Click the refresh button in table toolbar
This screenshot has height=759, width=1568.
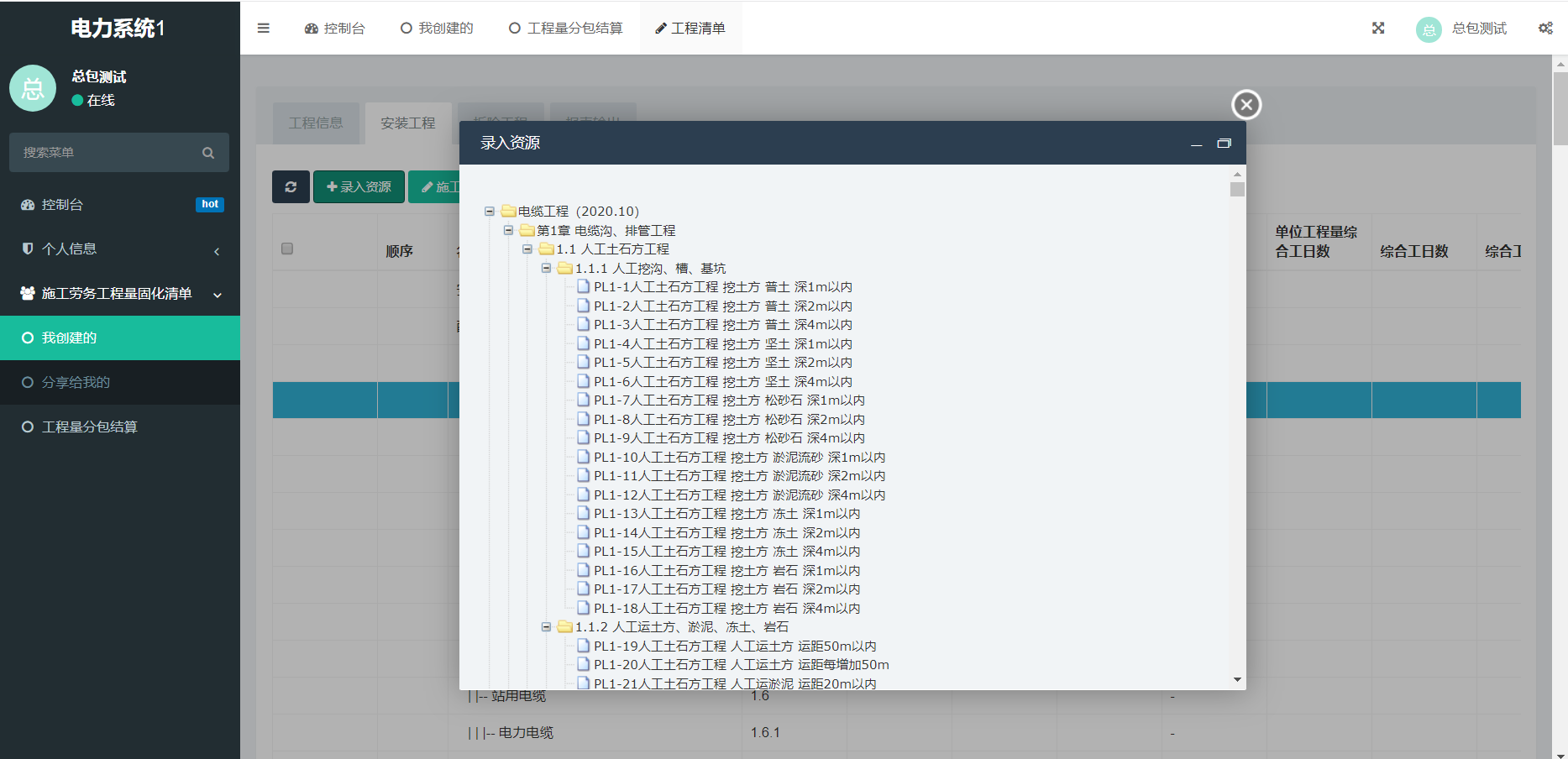[x=291, y=186]
